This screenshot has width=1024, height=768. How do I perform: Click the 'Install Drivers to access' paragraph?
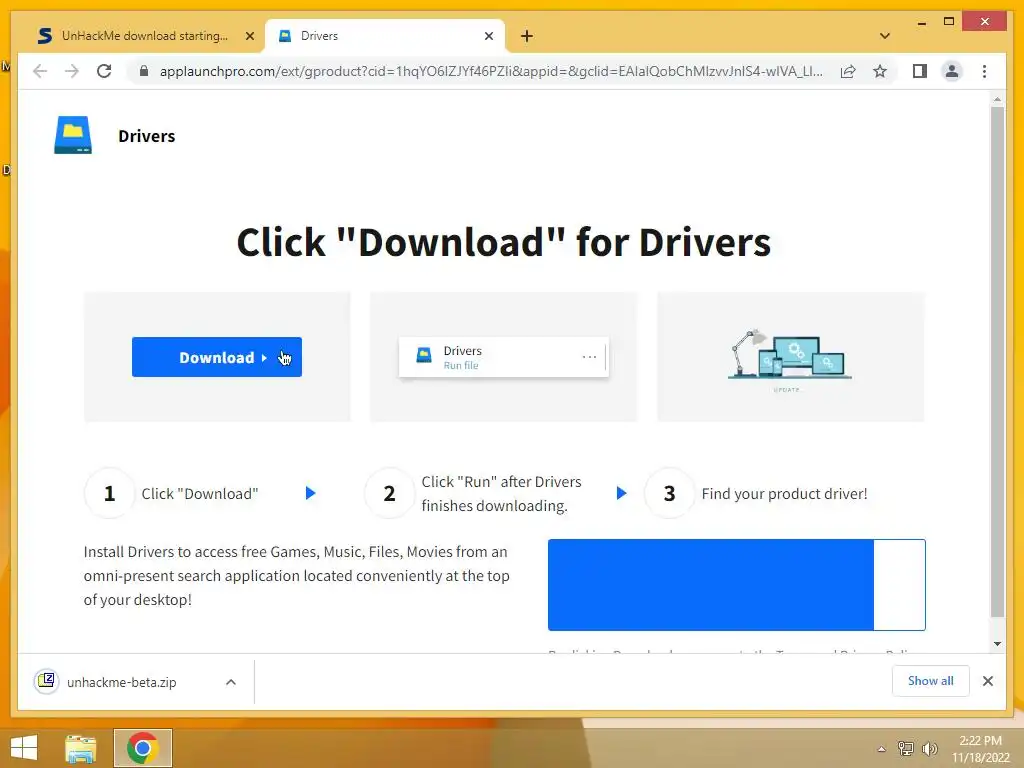(x=296, y=575)
